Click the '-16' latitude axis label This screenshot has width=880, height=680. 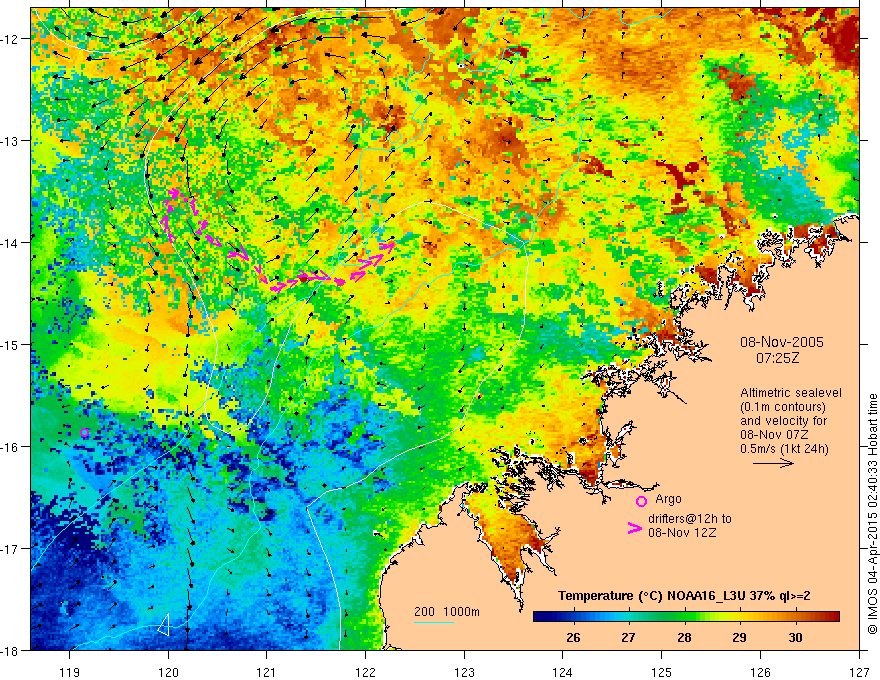click(x=10, y=447)
